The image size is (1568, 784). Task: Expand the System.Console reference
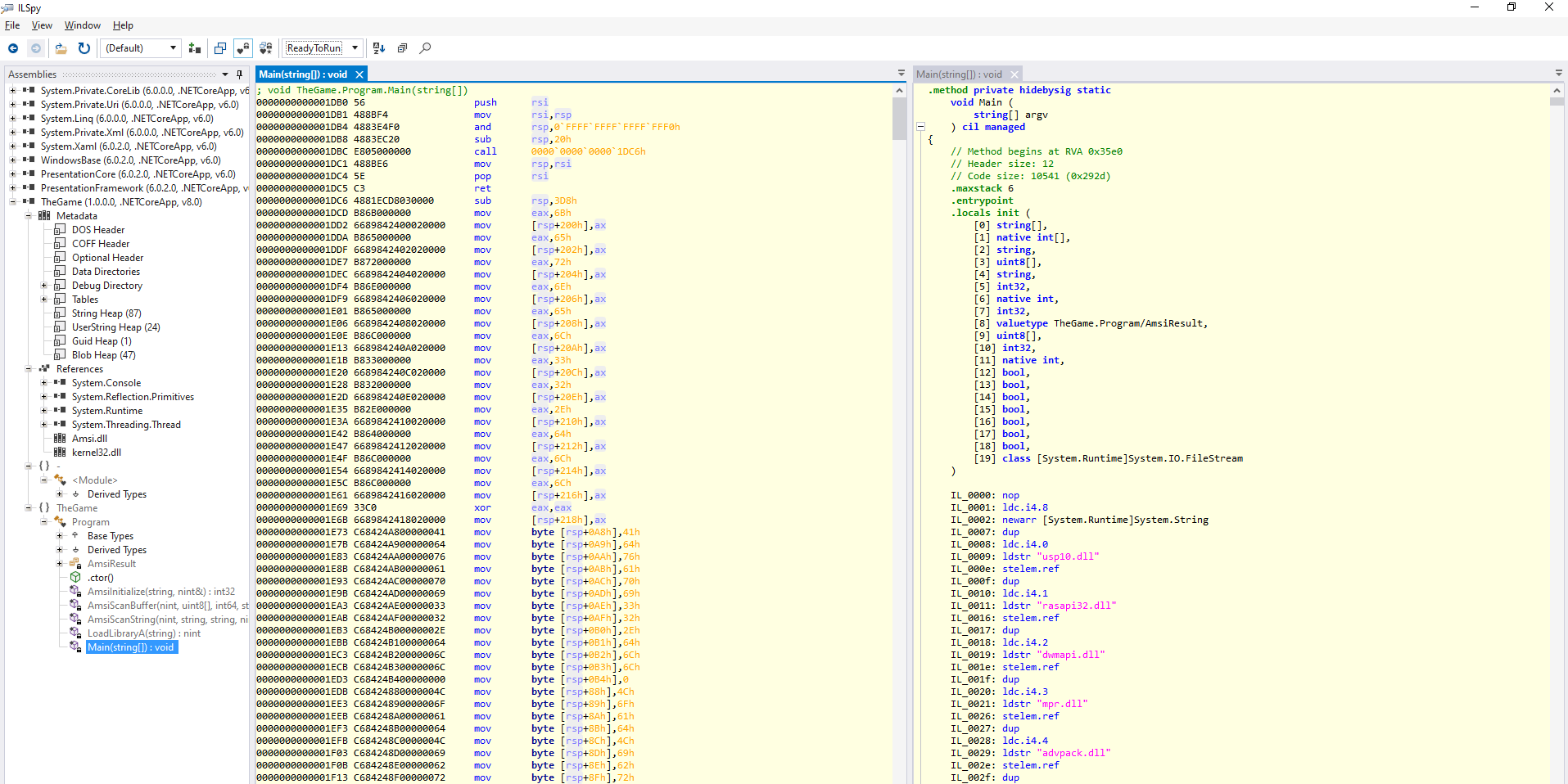(x=43, y=383)
